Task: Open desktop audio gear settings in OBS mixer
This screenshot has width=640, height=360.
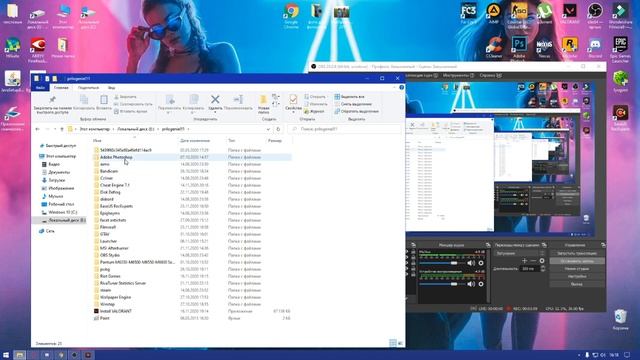Action: (481, 284)
